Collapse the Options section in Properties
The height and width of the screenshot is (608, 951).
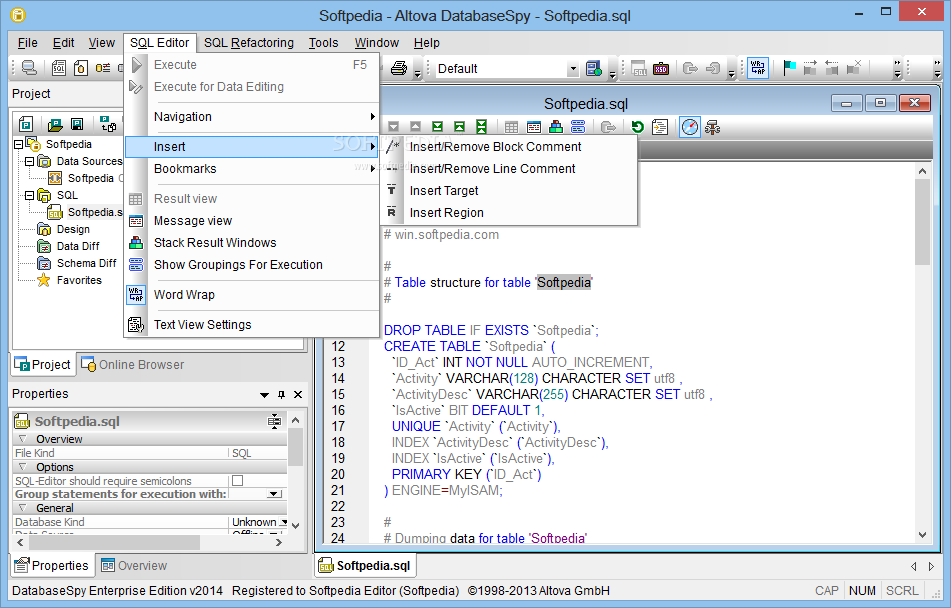(22, 467)
